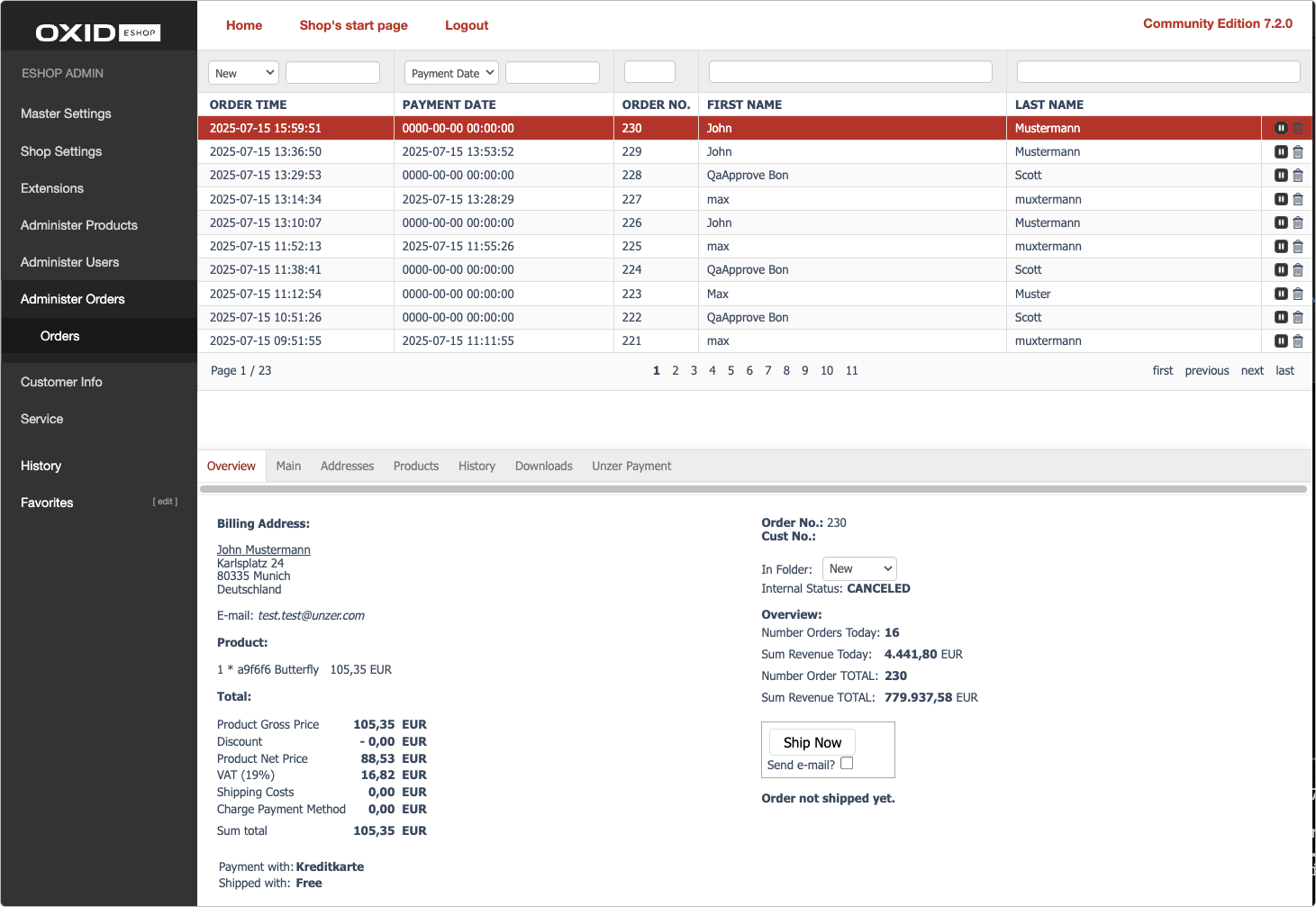
Task: Switch to the Unzer Payment tab
Action: (x=631, y=466)
